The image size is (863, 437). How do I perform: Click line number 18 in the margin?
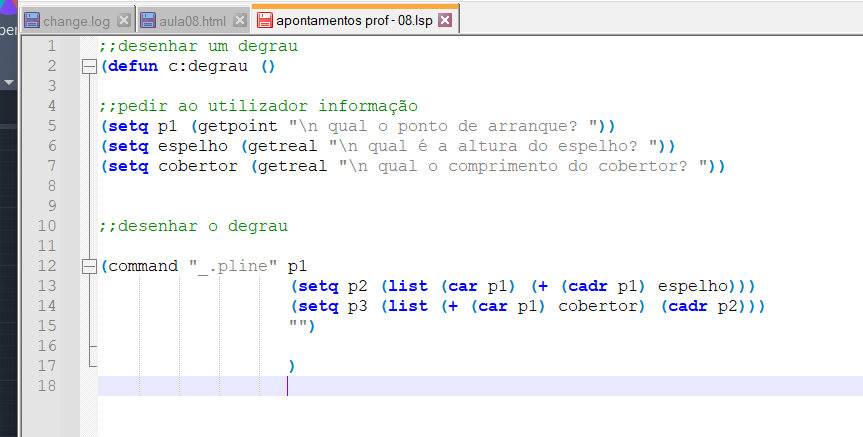(x=47, y=386)
